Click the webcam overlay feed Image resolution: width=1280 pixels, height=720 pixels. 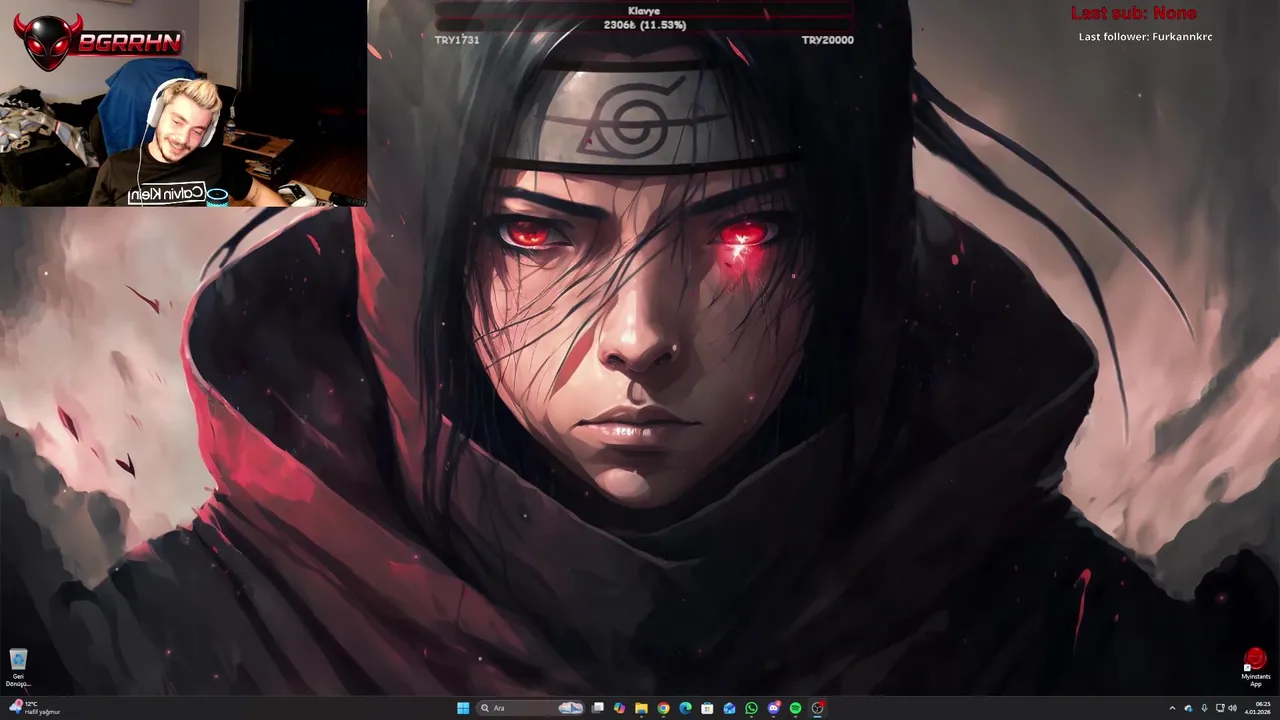tap(183, 103)
